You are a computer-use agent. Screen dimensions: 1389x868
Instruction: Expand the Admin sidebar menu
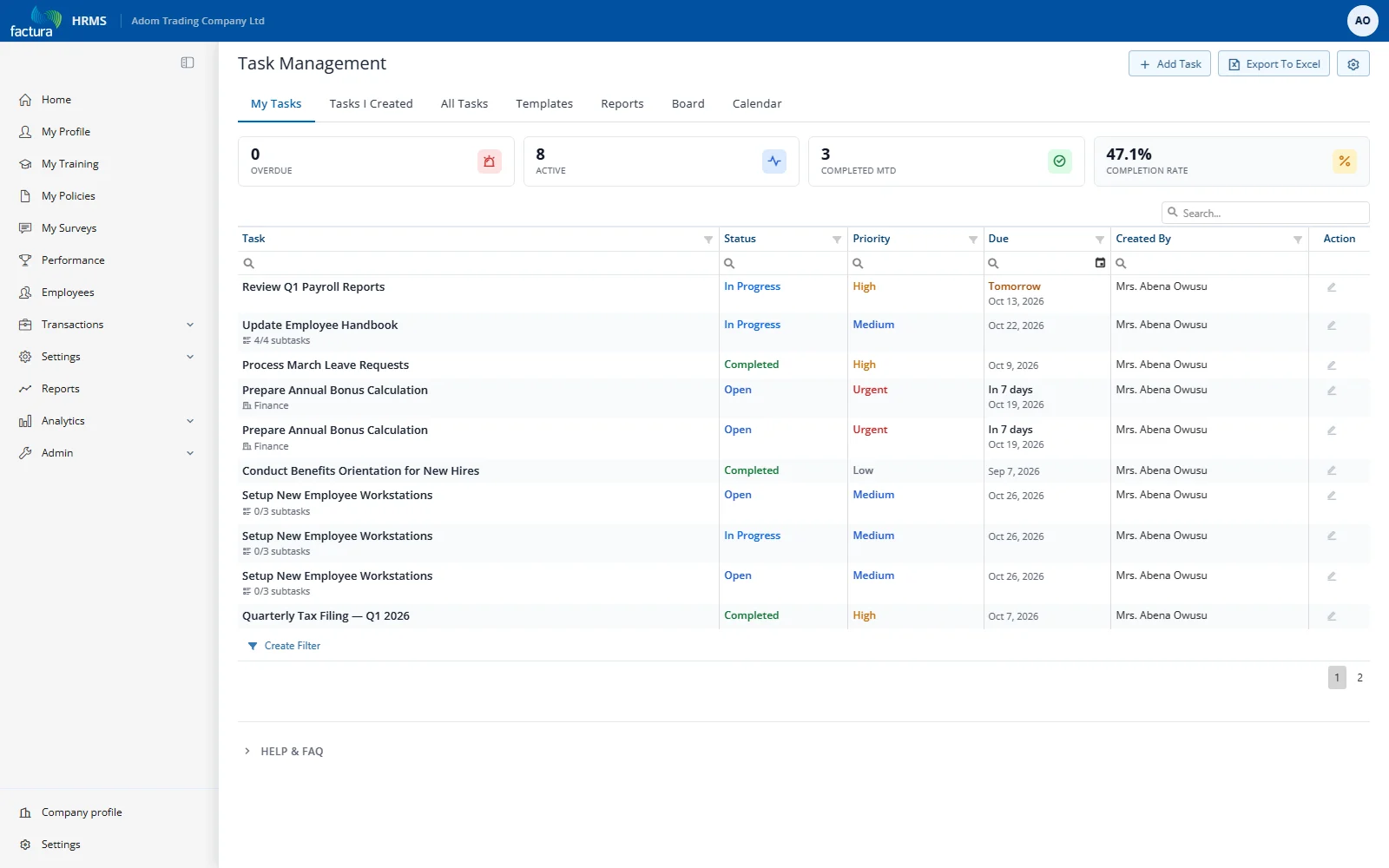[190, 453]
